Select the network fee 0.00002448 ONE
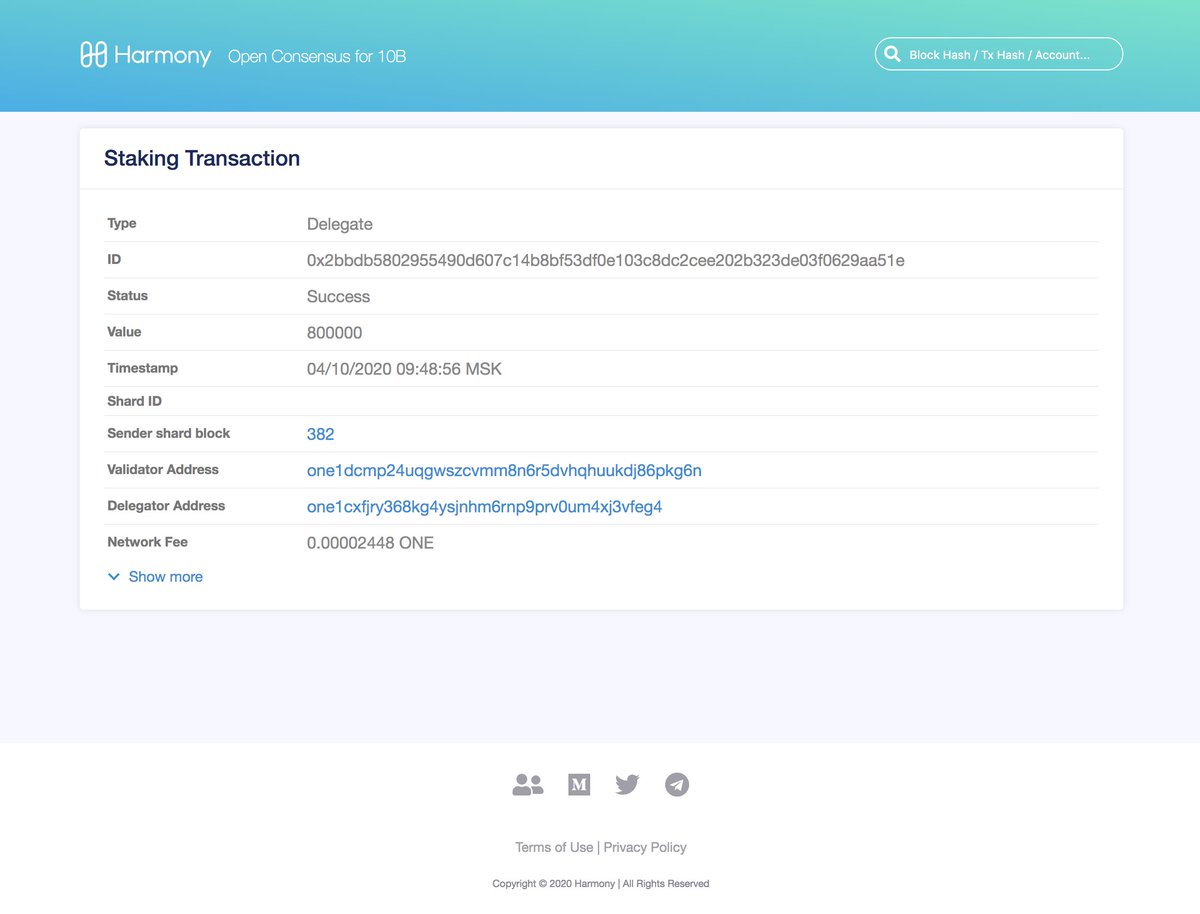1200x914 pixels. 370,543
